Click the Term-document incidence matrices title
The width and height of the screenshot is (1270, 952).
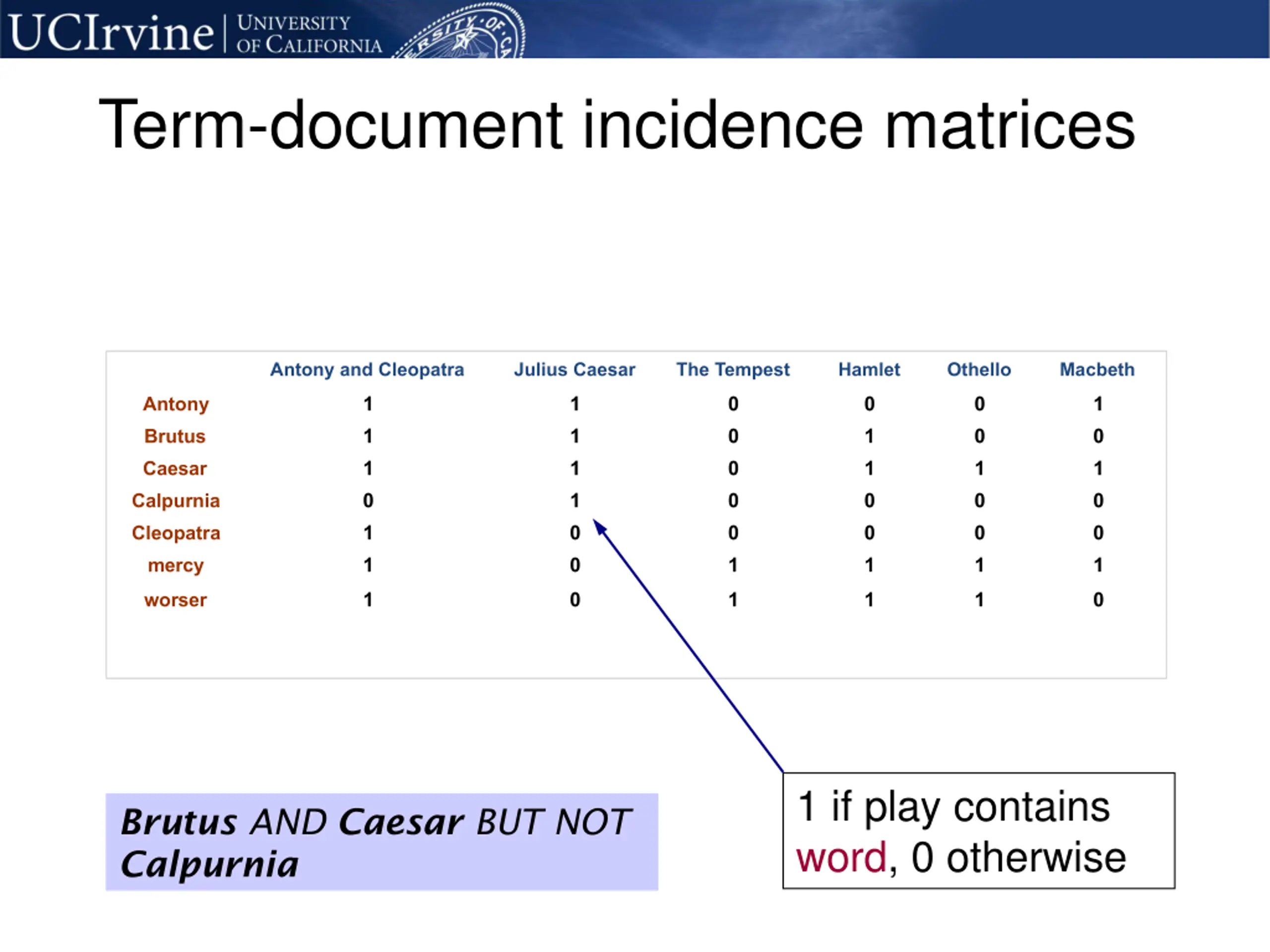pyautogui.click(x=617, y=124)
